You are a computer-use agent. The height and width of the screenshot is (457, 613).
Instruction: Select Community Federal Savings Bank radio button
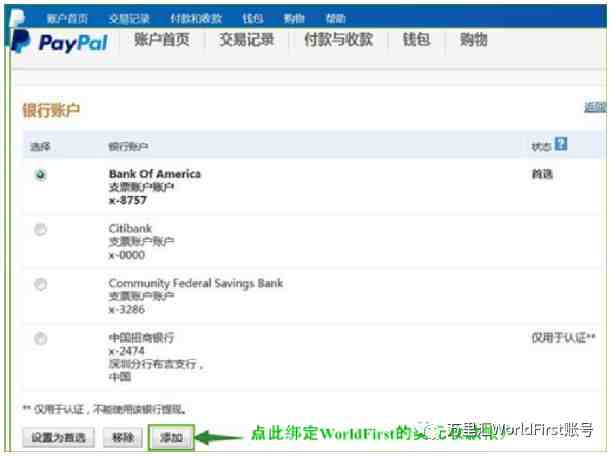[x=41, y=284]
